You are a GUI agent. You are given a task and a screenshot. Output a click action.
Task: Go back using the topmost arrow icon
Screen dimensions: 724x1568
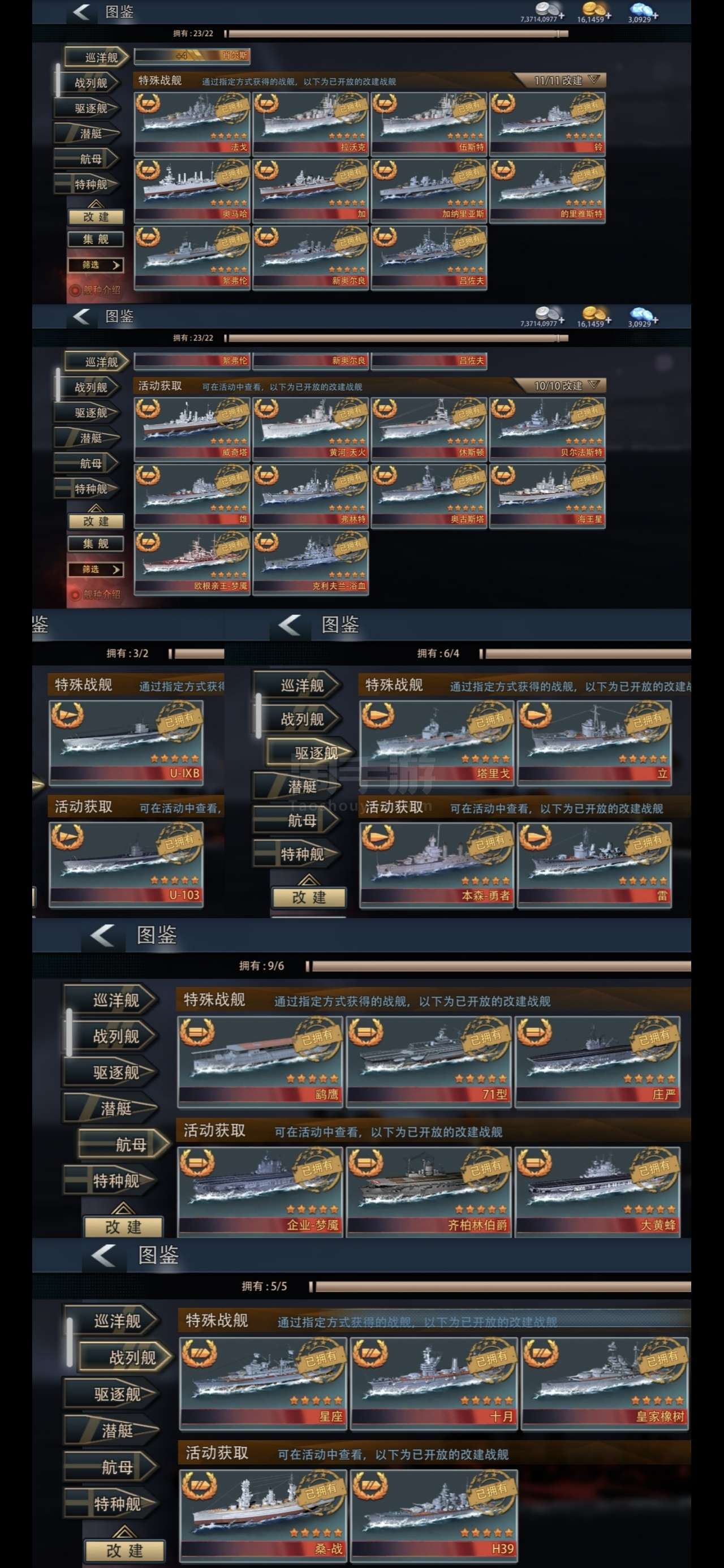(x=81, y=11)
